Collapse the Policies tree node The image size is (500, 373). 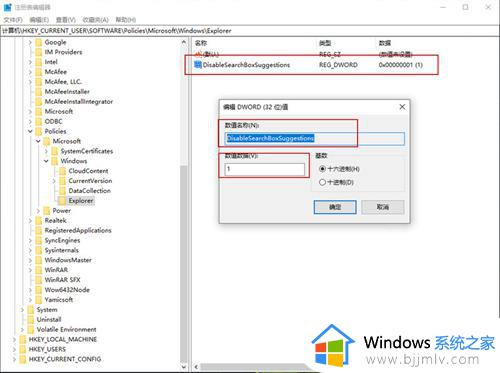coord(30,131)
